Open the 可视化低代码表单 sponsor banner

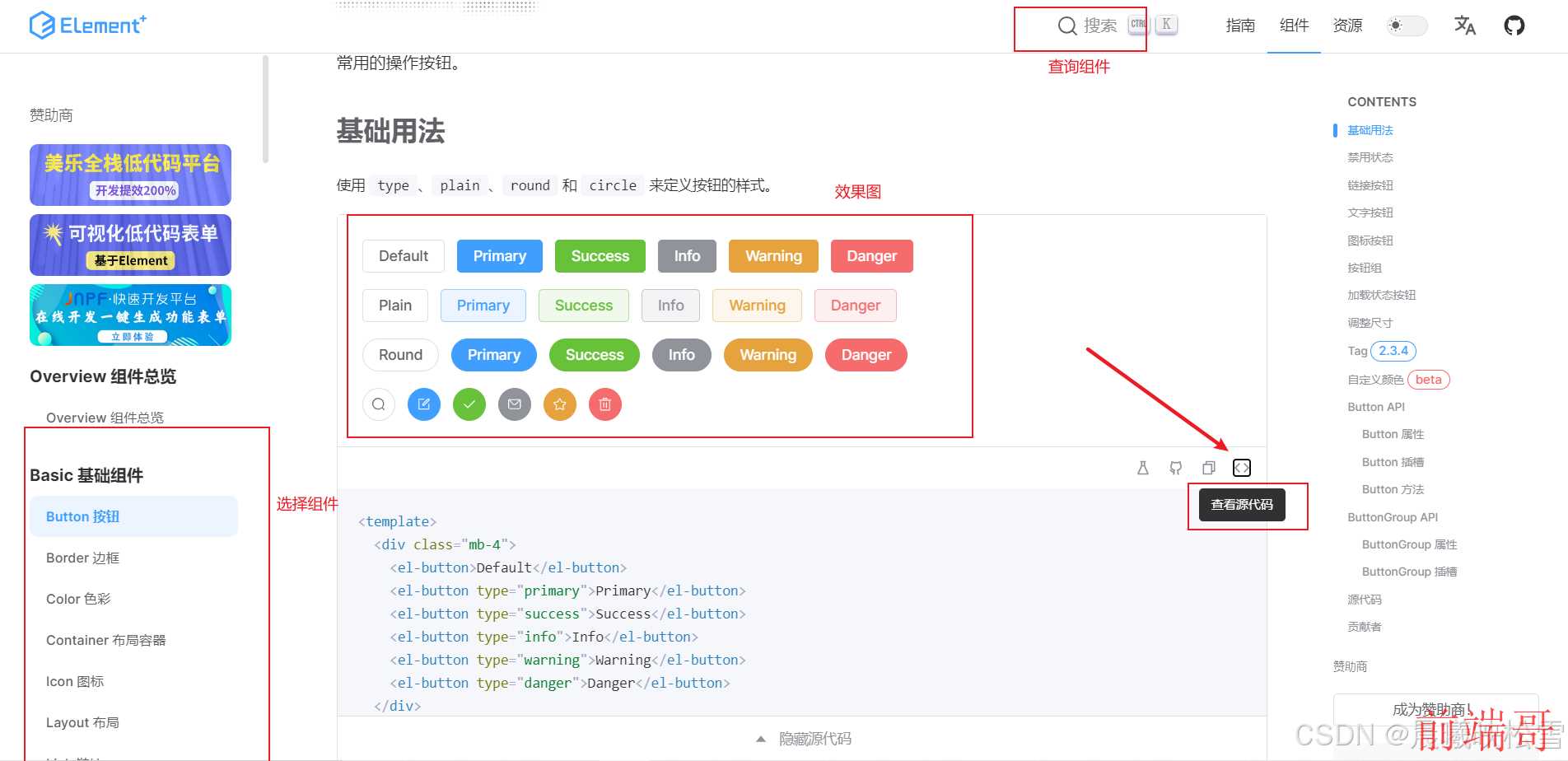pyautogui.click(x=130, y=245)
